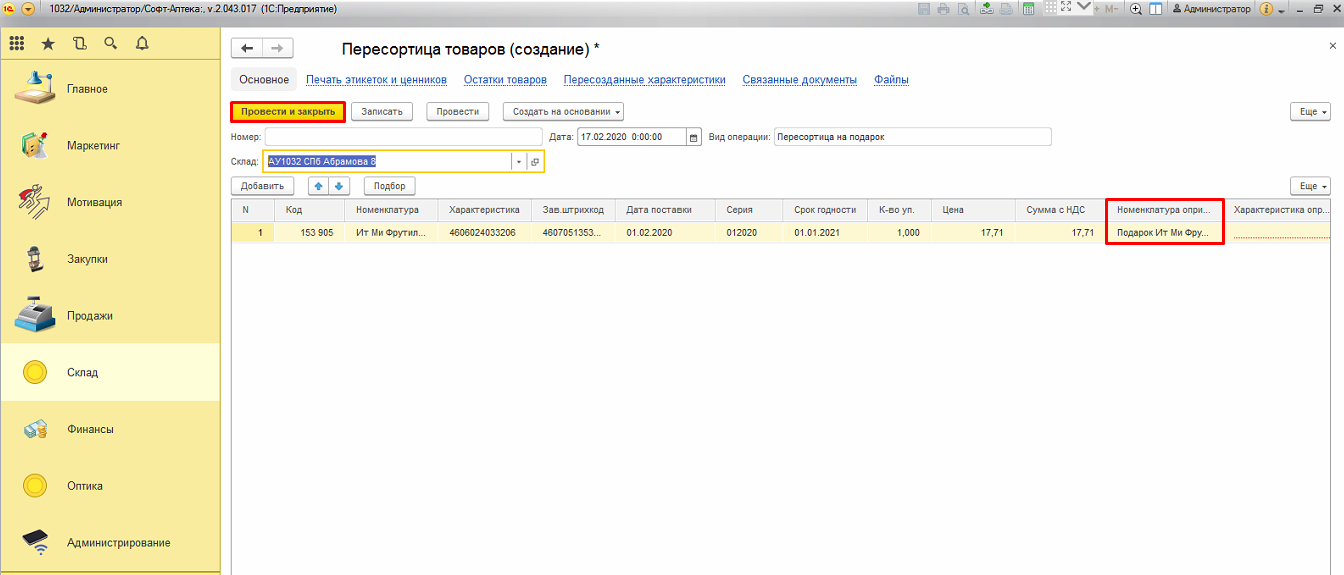Select the Номенклатура оприходования cell
Image resolution: width=1344 pixels, height=575 pixels.
coord(1164,232)
